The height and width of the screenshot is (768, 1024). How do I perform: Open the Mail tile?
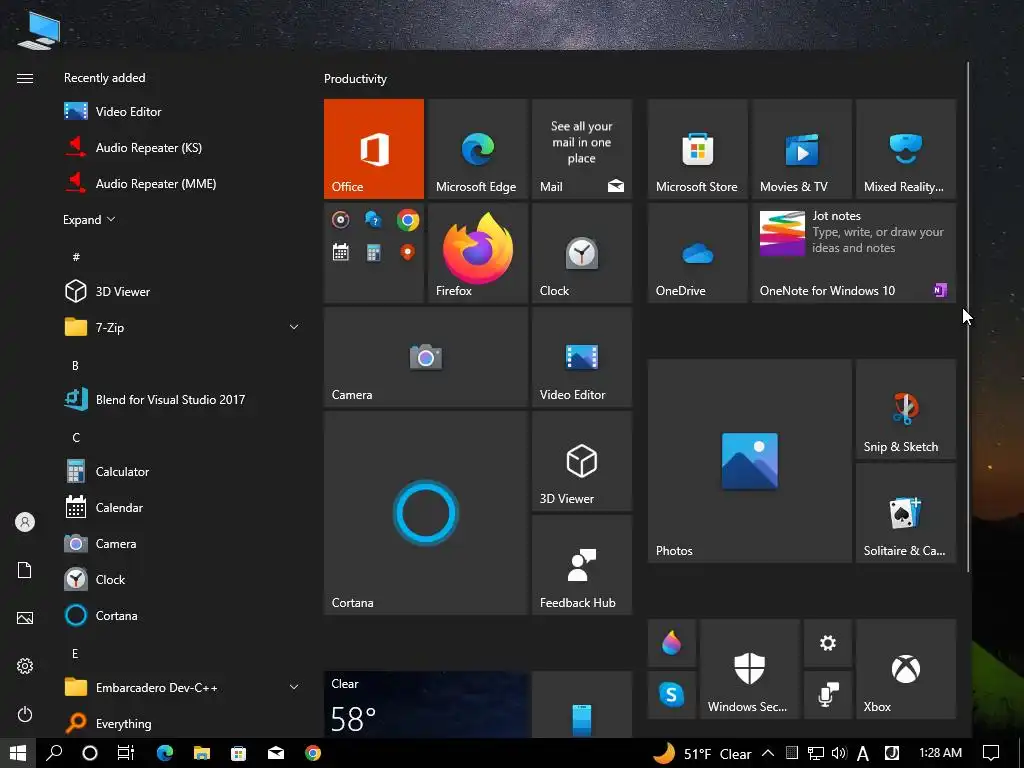582,149
